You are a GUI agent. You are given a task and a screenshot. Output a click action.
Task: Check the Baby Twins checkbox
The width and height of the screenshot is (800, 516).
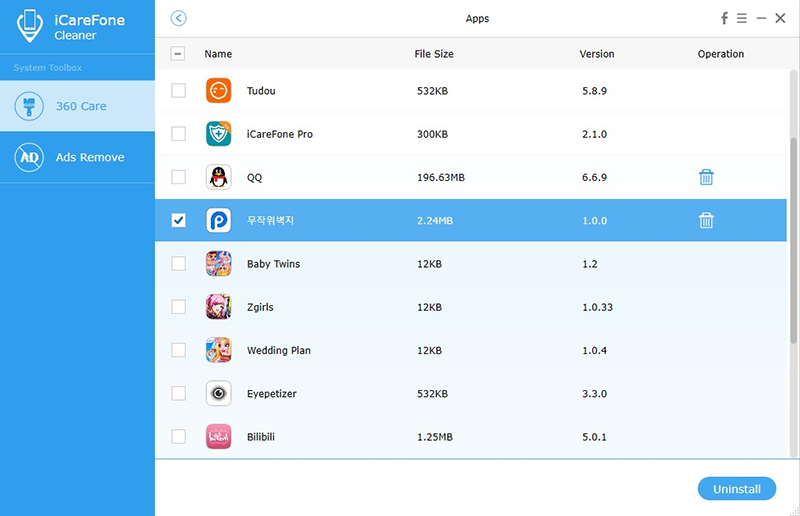pyautogui.click(x=179, y=264)
